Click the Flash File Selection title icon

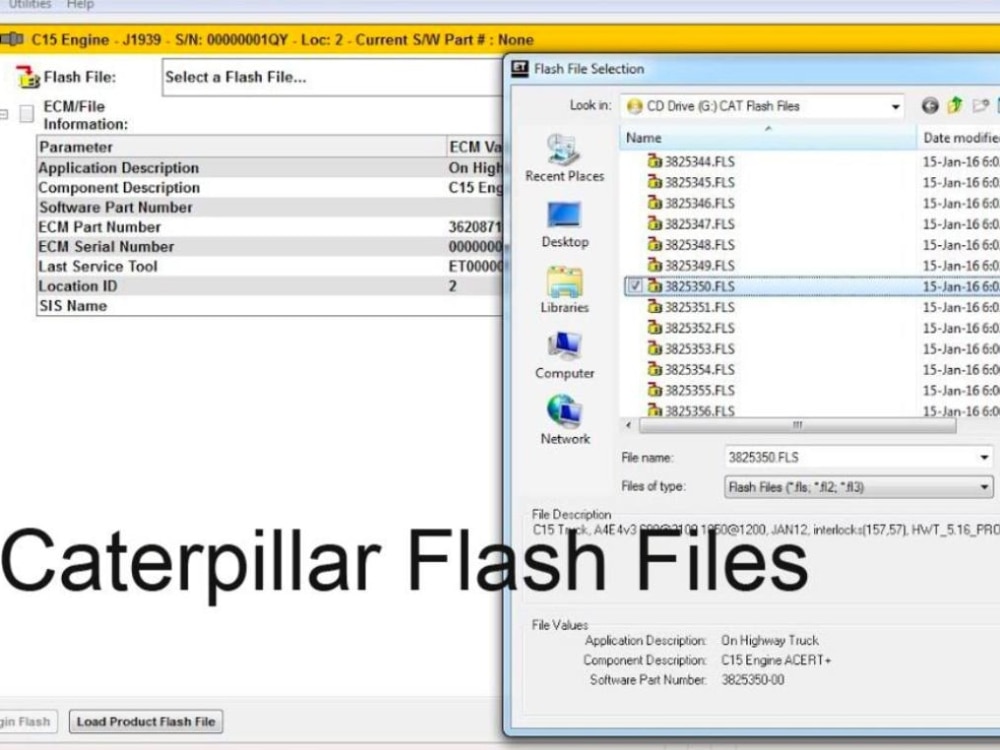coord(520,68)
